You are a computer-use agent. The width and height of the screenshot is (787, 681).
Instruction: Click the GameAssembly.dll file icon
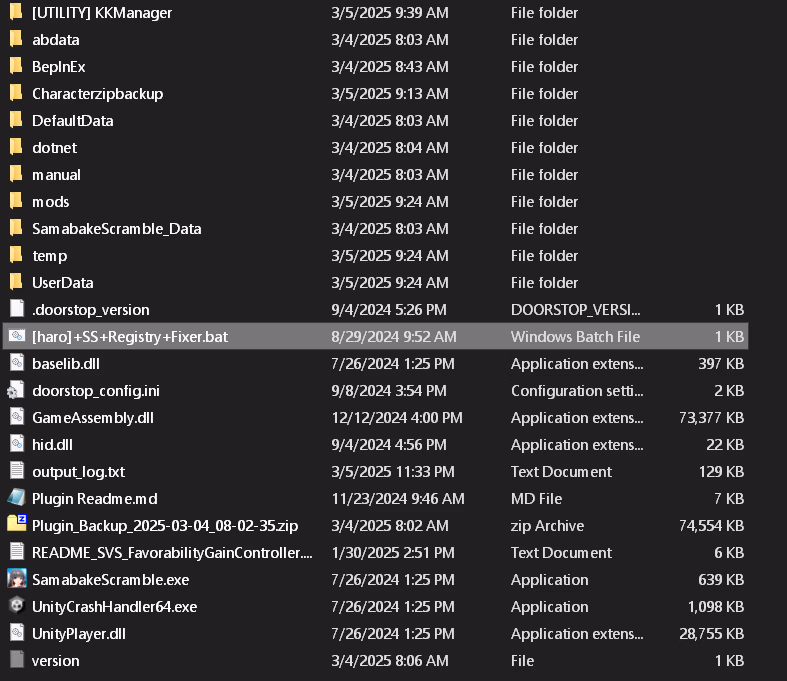[16, 417]
